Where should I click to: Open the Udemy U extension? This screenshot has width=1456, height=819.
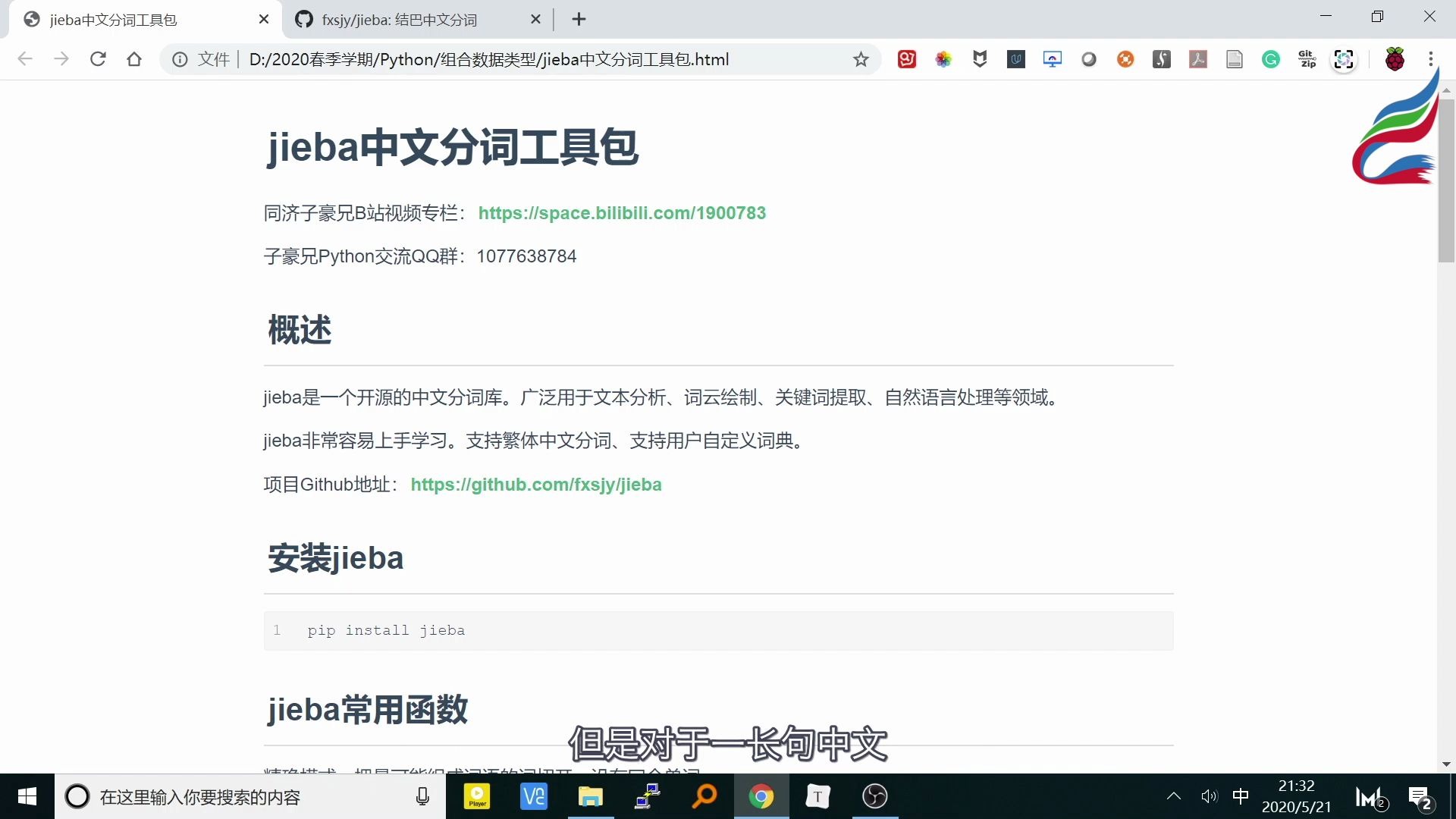coord(1016,59)
